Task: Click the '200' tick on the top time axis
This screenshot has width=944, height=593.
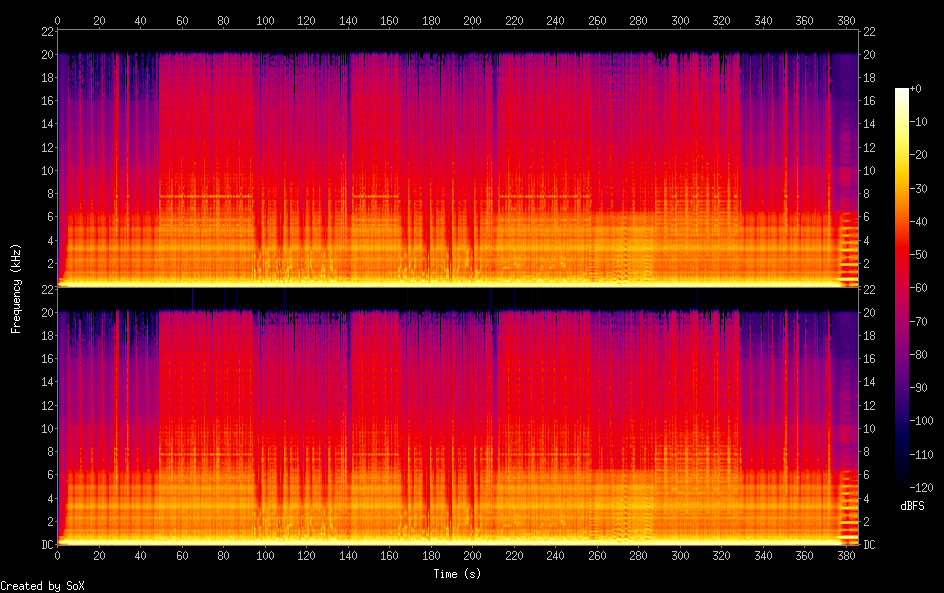Action: (472, 20)
